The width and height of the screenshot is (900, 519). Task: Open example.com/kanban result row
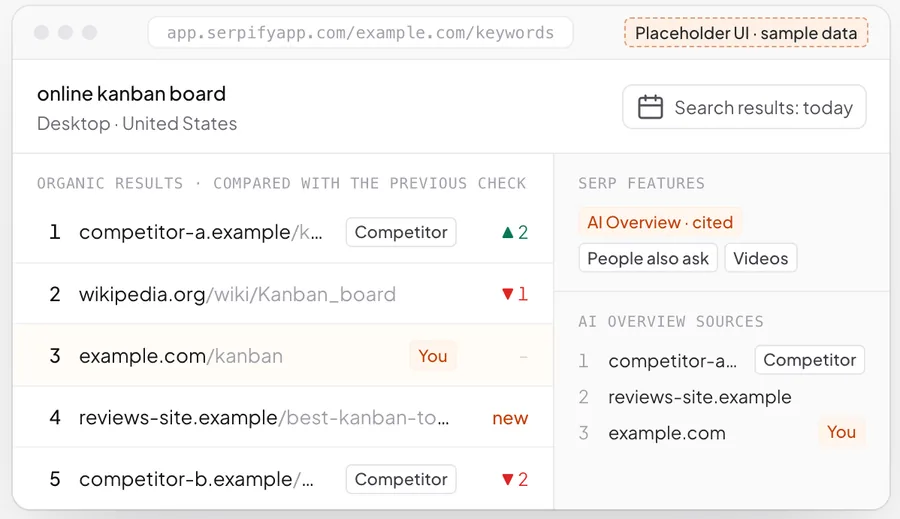pos(283,356)
